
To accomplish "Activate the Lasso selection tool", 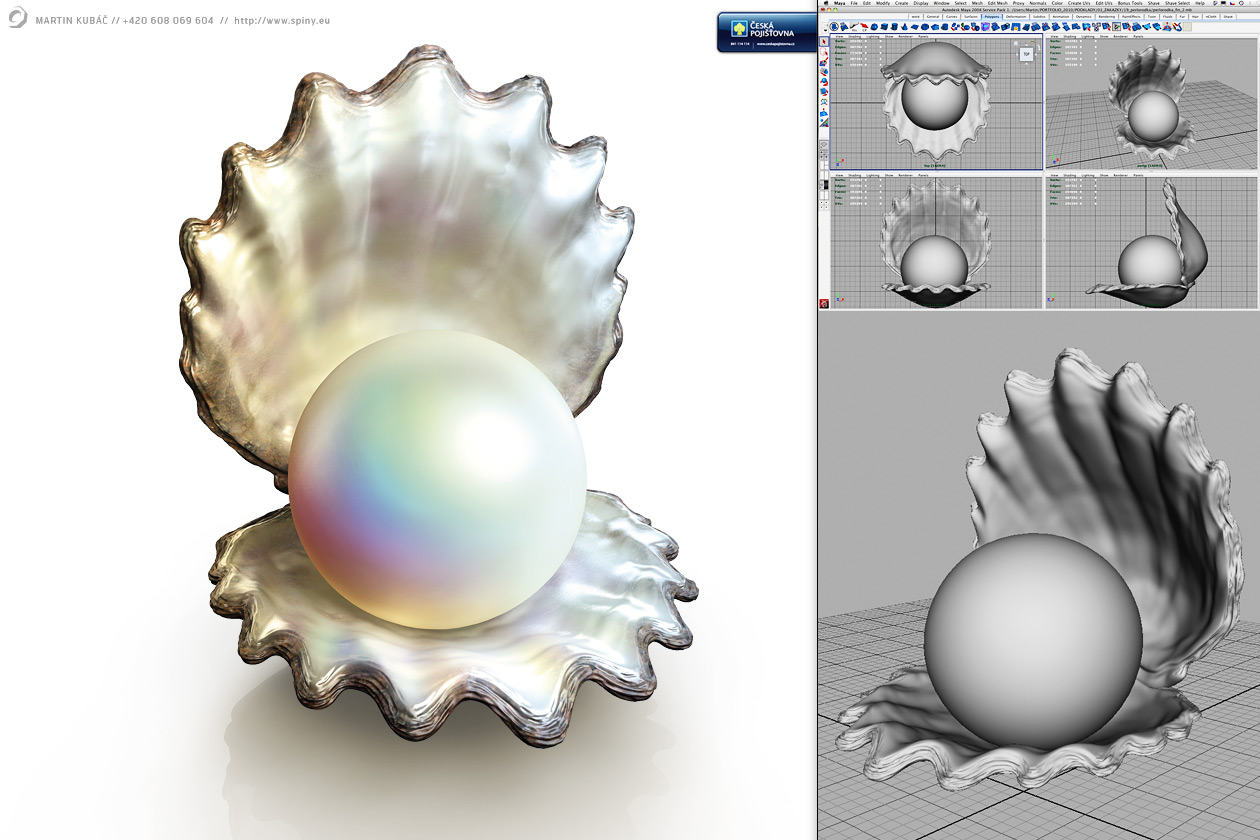I will coord(824,52).
